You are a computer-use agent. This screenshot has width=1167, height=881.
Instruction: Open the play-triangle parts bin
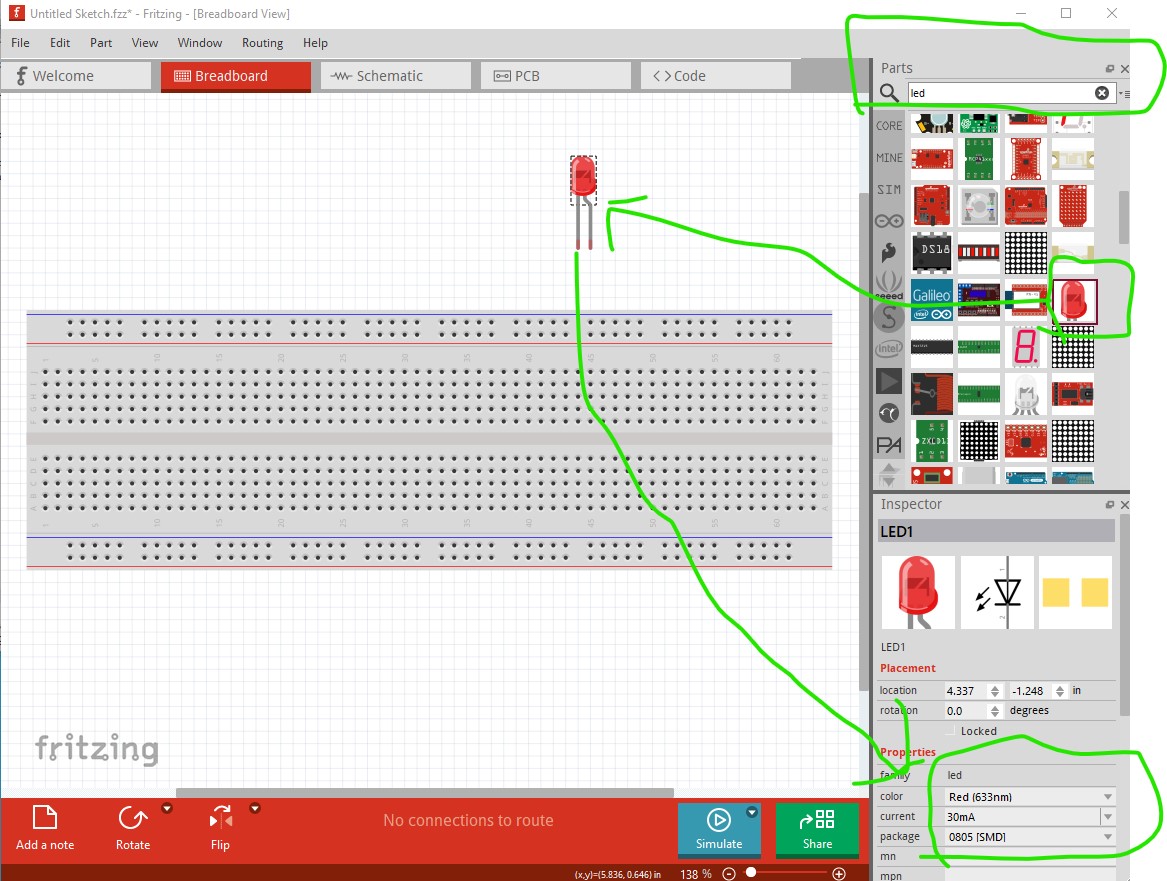click(889, 382)
